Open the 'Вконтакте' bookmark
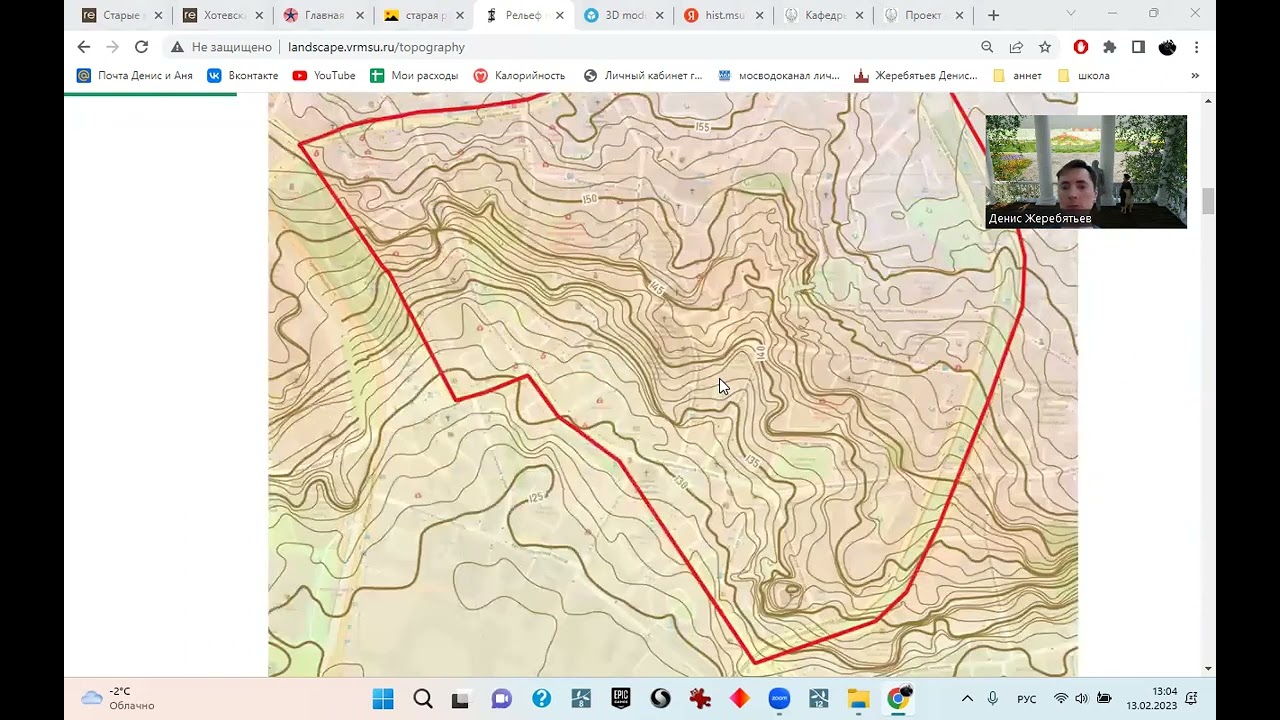 click(243, 75)
